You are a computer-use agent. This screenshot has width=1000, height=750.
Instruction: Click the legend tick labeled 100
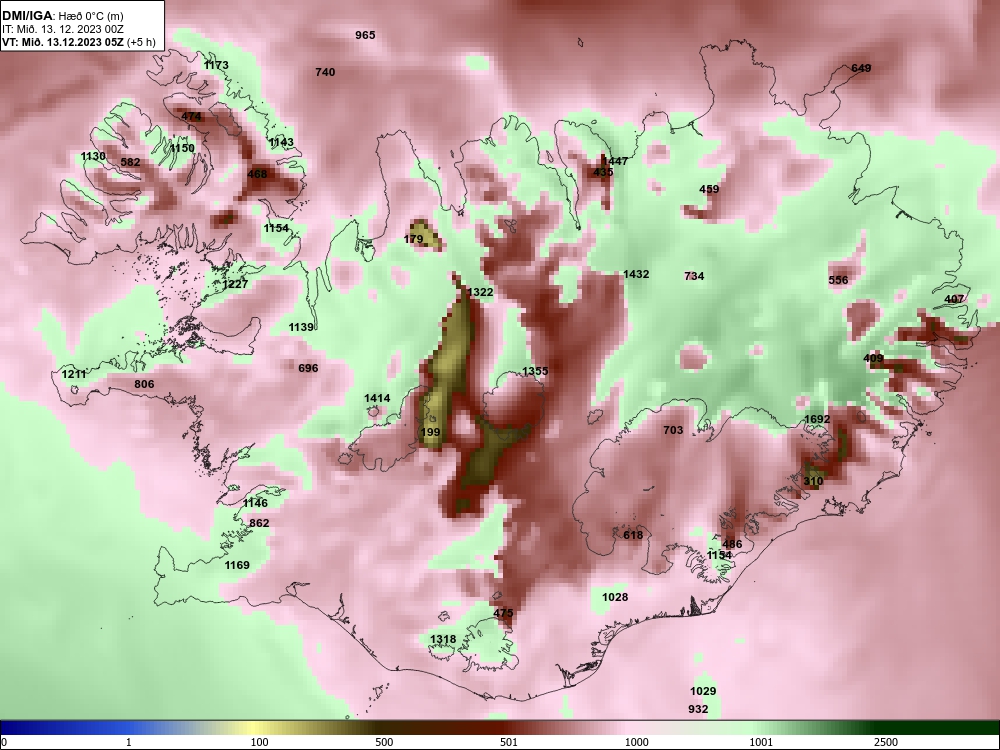click(x=259, y=742)
